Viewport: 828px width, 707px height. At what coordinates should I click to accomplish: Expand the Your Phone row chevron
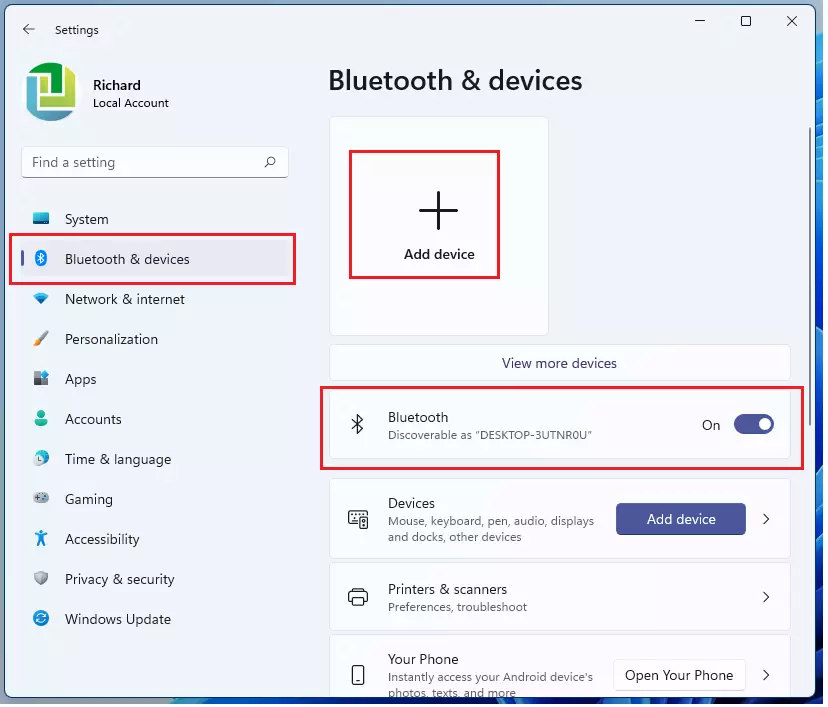[x=768, y=677]
